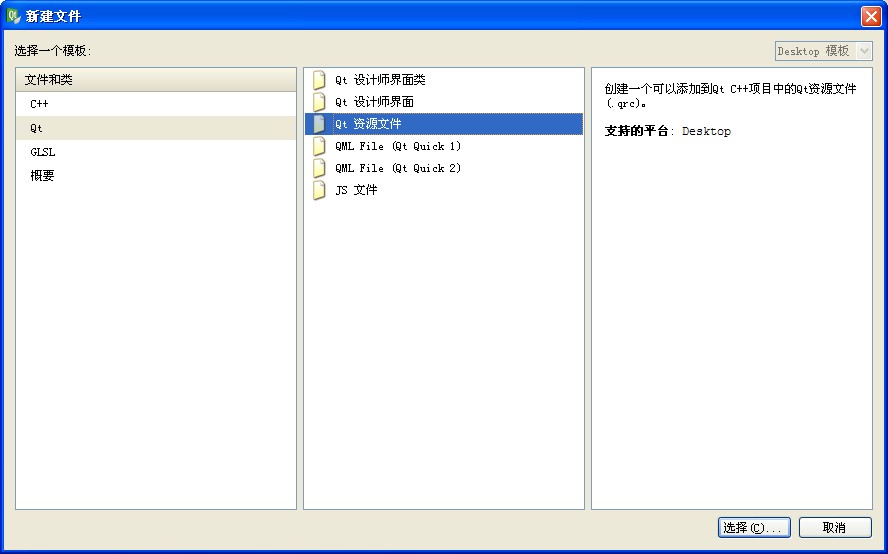Click the 取消 button
The width and height of the screenshot is (888, 554).
[x=835, y=528]
